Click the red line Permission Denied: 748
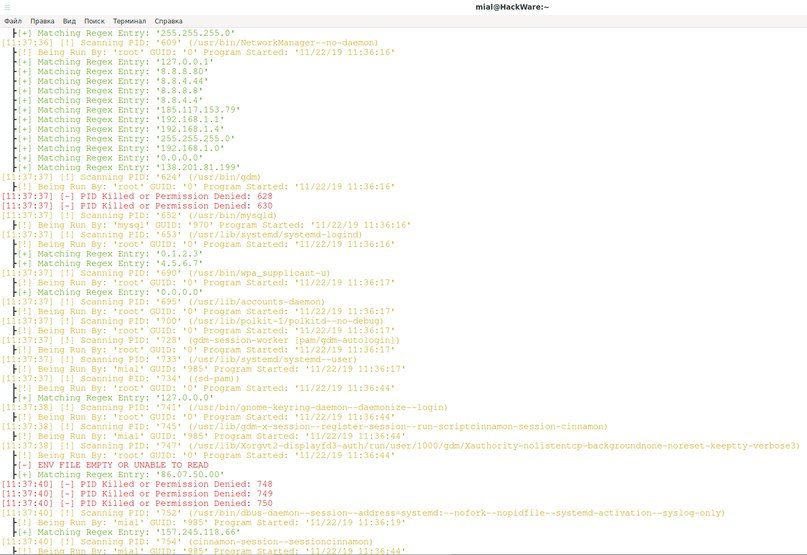807x555 pixels. pyautogui.click(x=137, y=484)
